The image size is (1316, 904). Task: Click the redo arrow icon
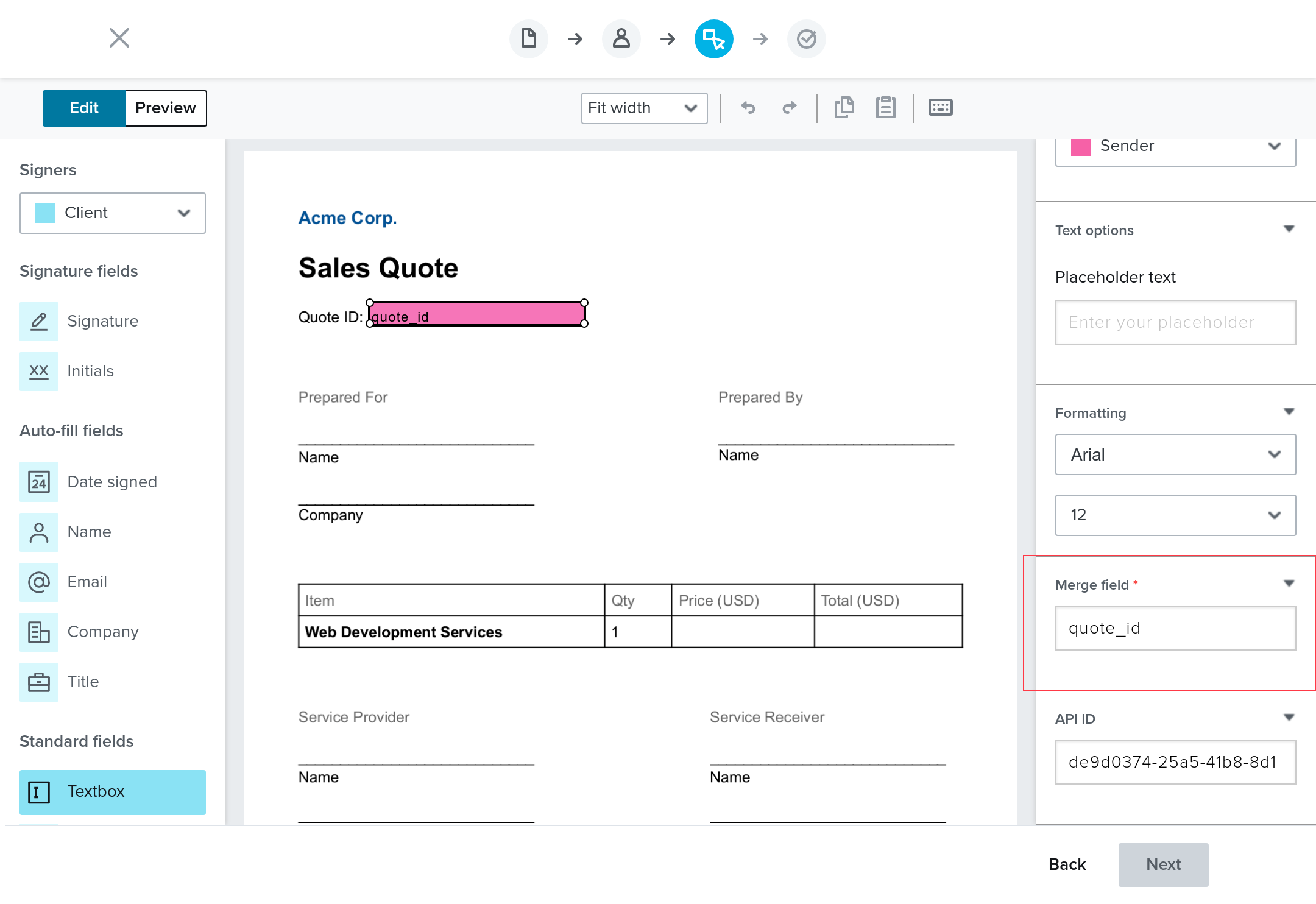point(789,108)
